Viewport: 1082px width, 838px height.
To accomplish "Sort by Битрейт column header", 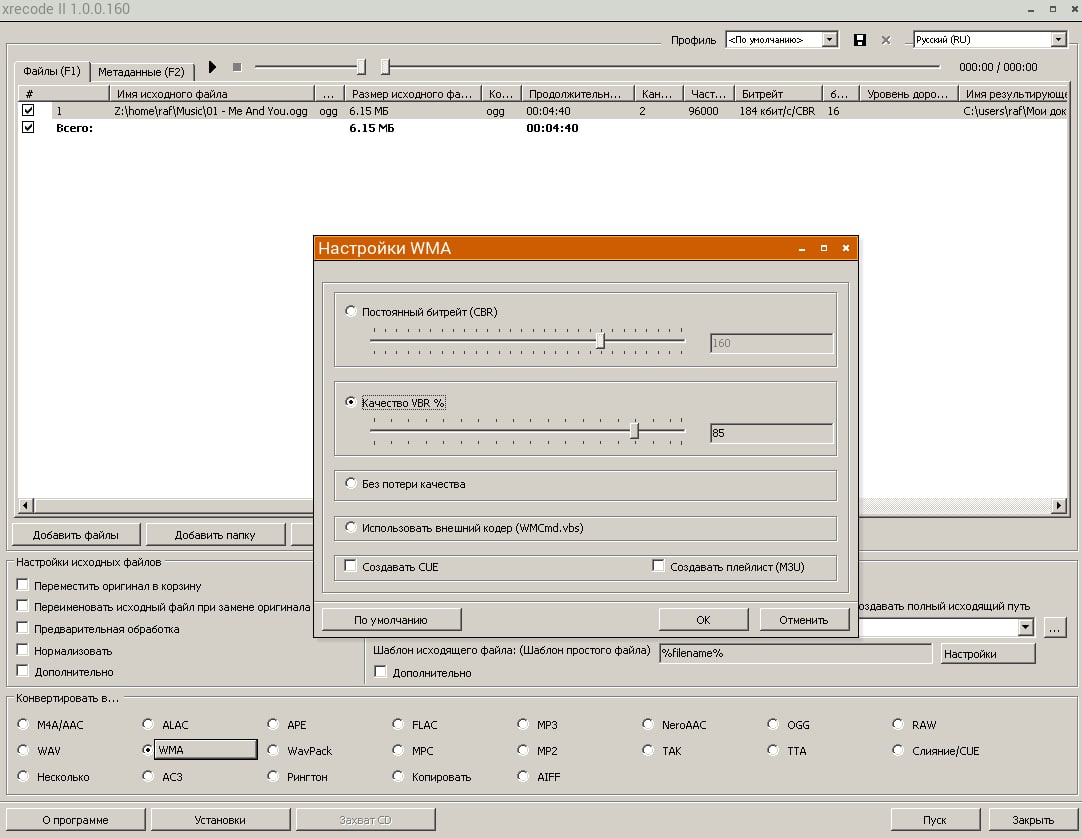I will [x=778, y=94].
